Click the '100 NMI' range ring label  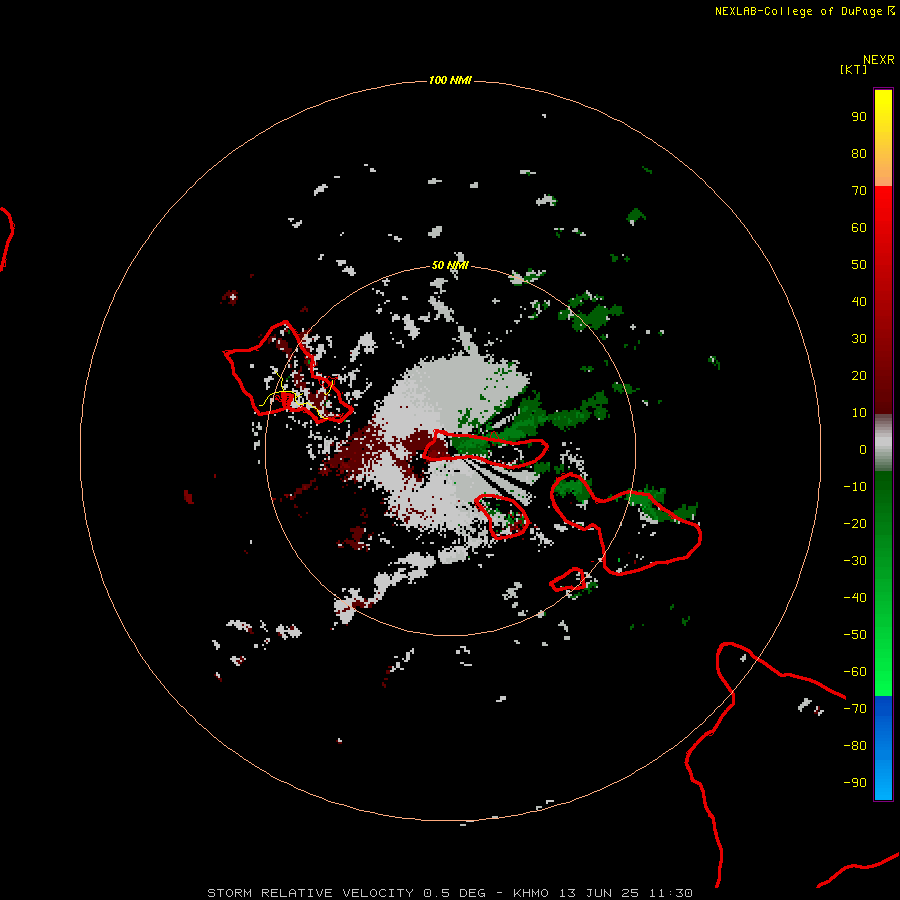[x=450, y=80]
